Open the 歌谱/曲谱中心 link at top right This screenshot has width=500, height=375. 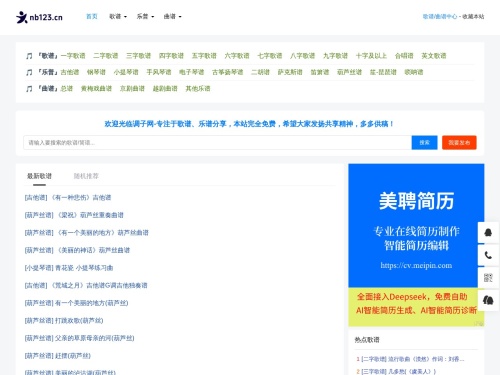440,16
